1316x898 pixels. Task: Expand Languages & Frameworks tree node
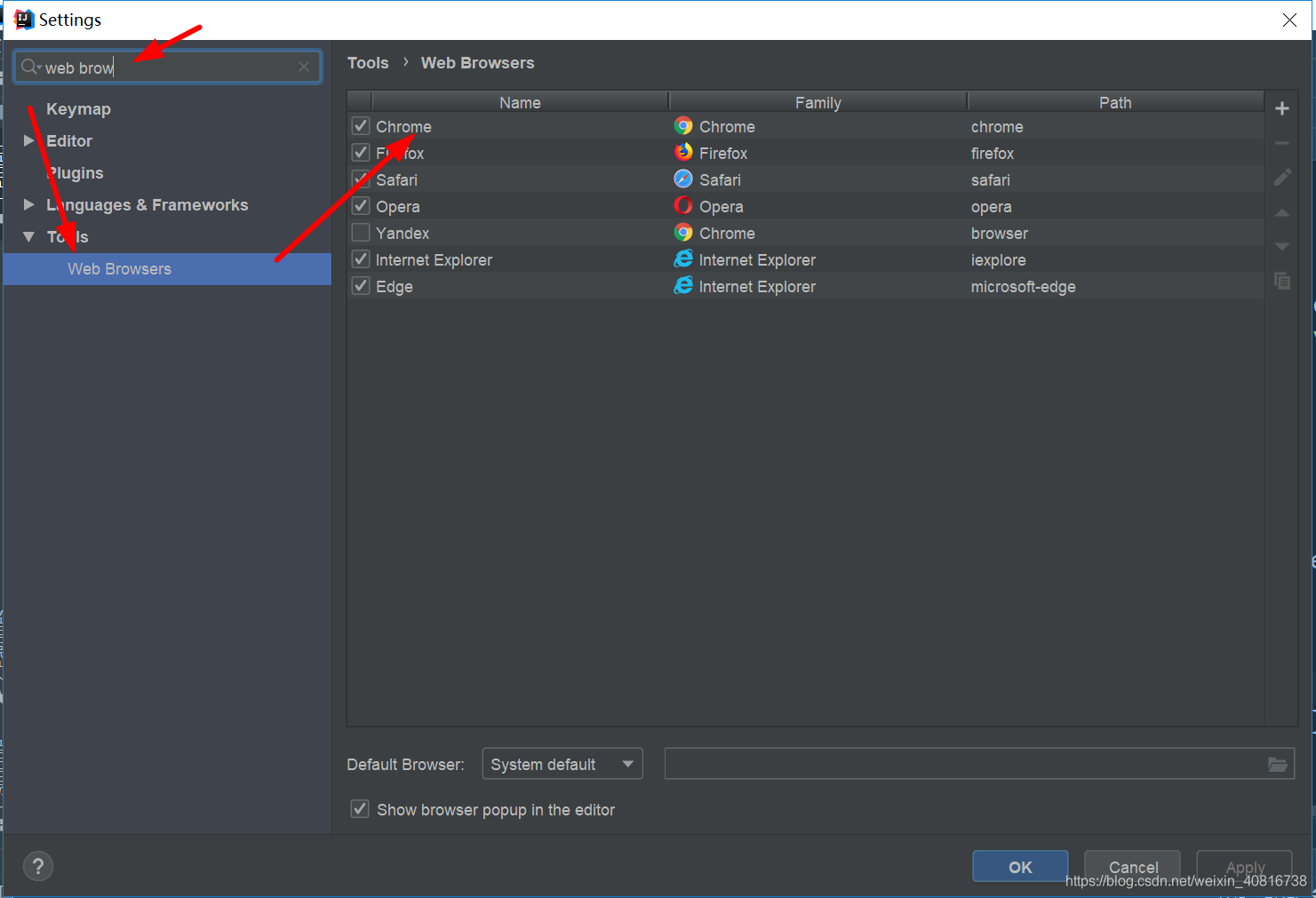tap(28, 204)
